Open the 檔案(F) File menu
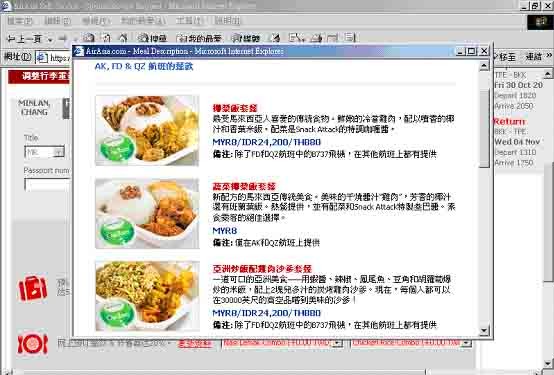Viewport: 554px width, 375px height. pos(20,21)
